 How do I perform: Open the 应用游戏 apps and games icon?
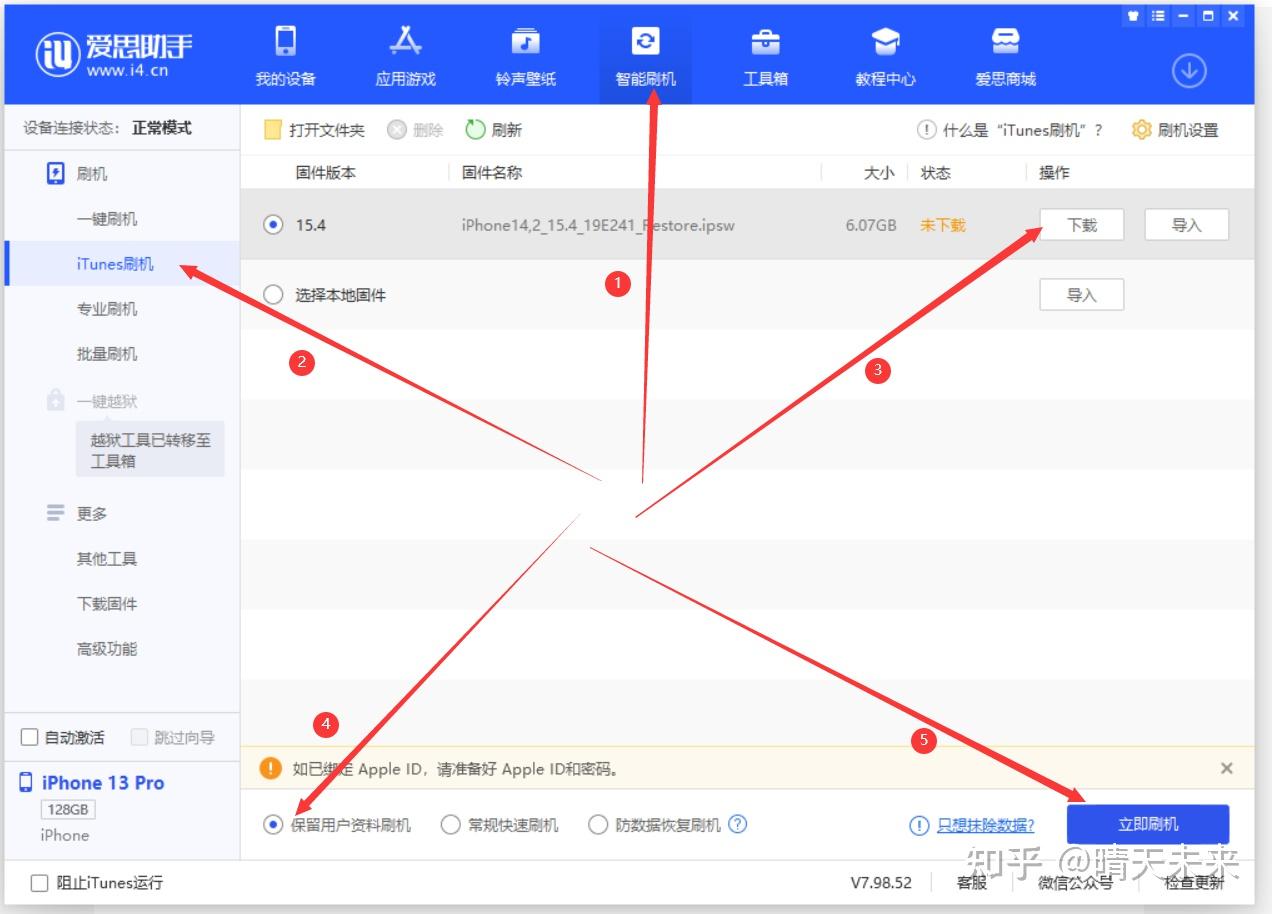(406, 42)
